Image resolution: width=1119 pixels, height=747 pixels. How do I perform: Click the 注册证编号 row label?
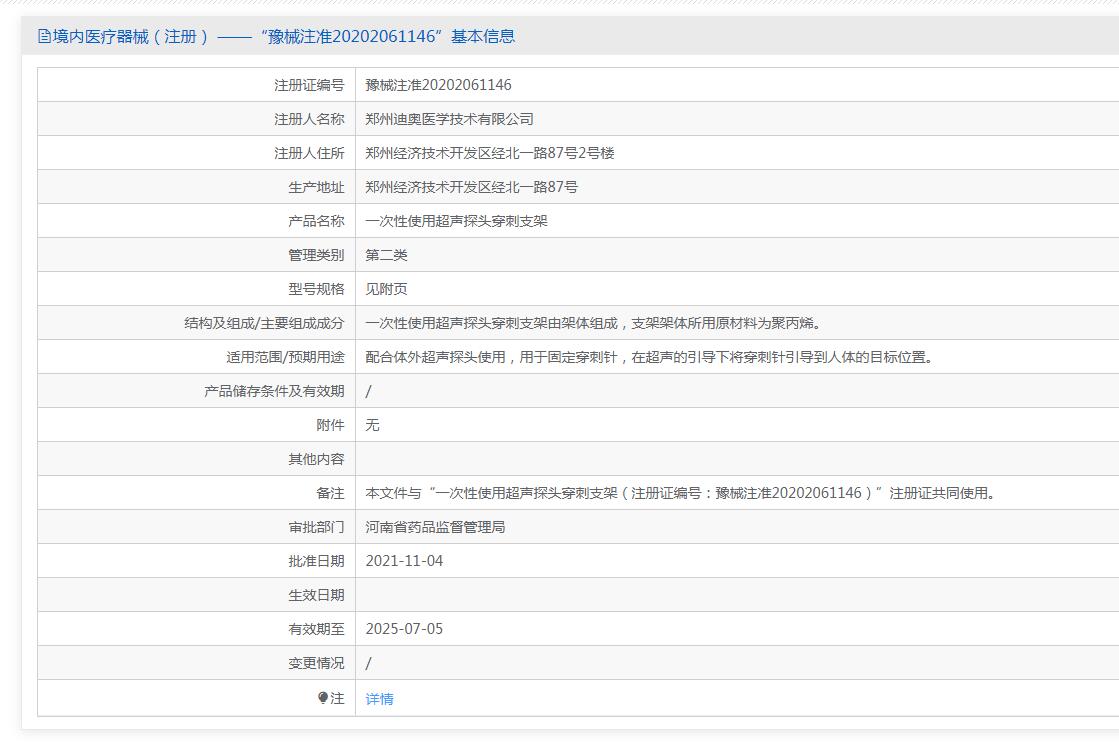point(309,86)
